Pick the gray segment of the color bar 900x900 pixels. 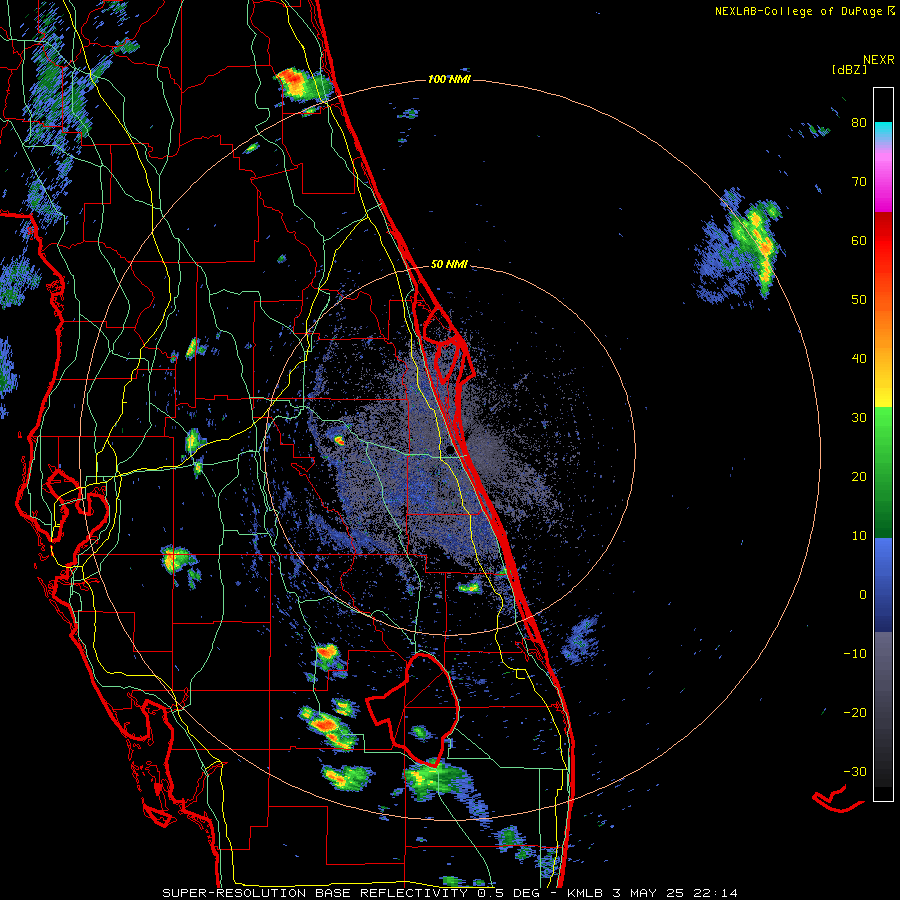883,709
